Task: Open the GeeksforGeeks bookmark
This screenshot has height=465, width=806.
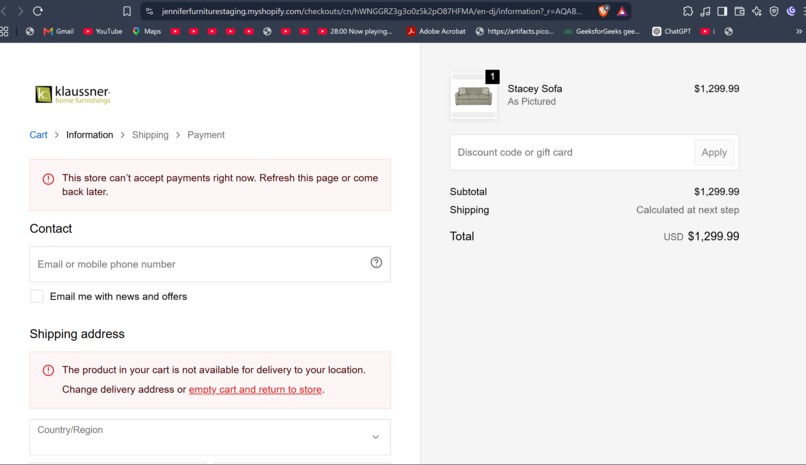Action: coord(602,31)
